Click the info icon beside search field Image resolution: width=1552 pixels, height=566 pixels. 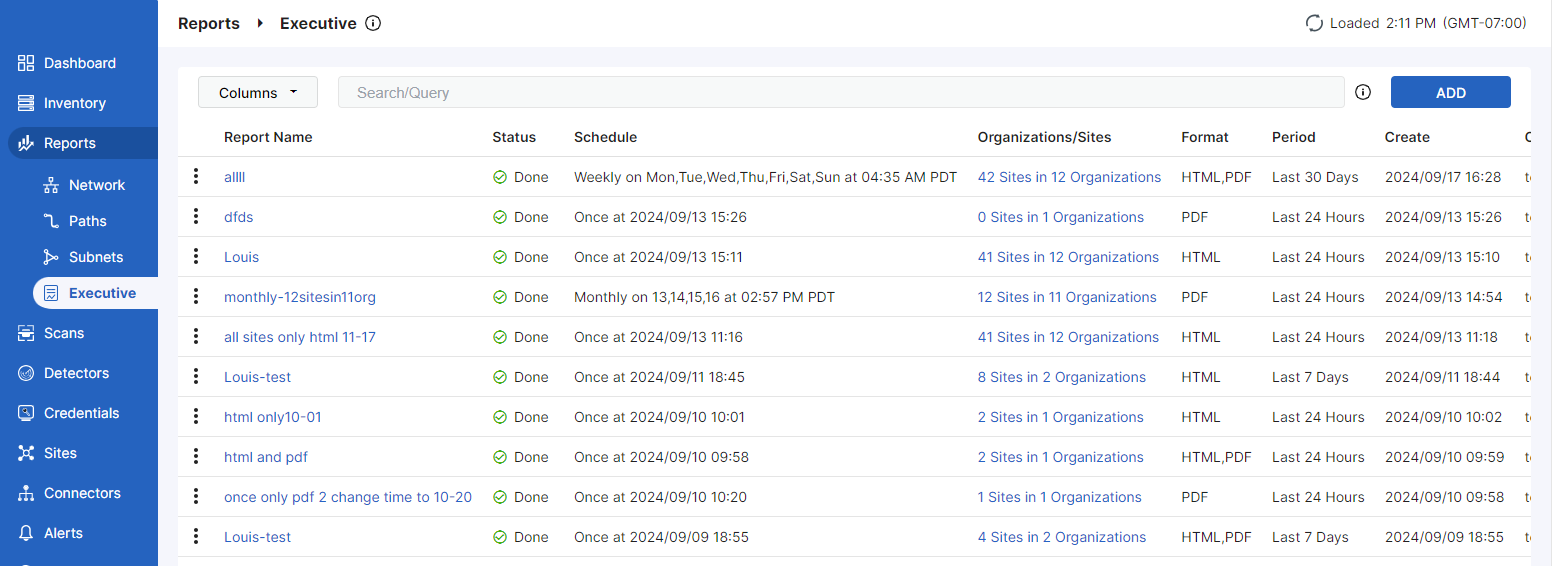[x=1363, y=92]
